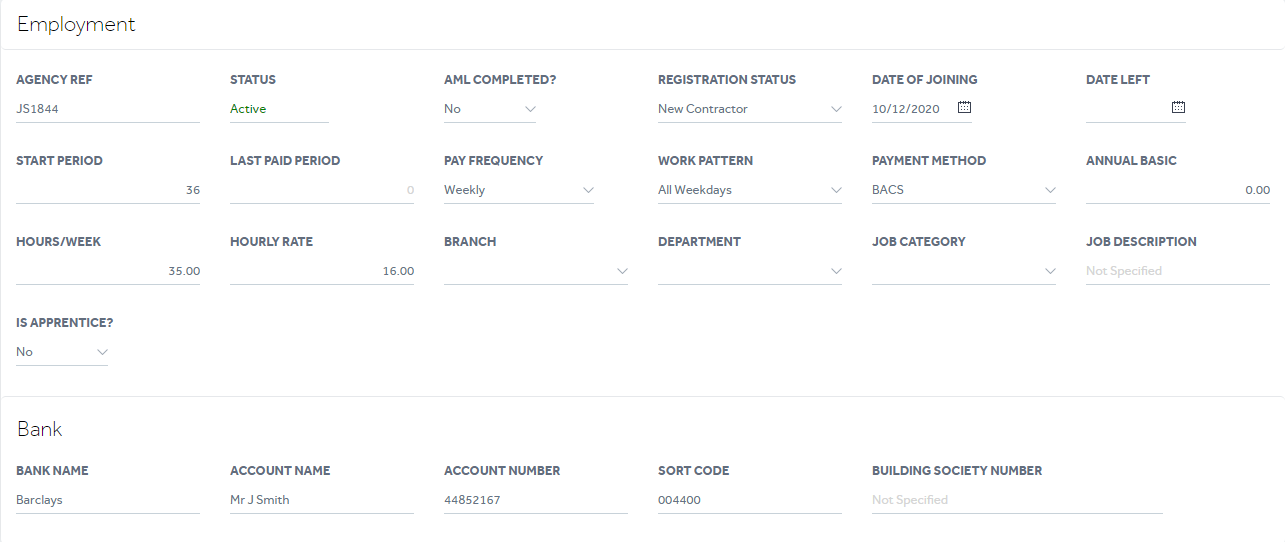Open the Department dropdown

750,271
